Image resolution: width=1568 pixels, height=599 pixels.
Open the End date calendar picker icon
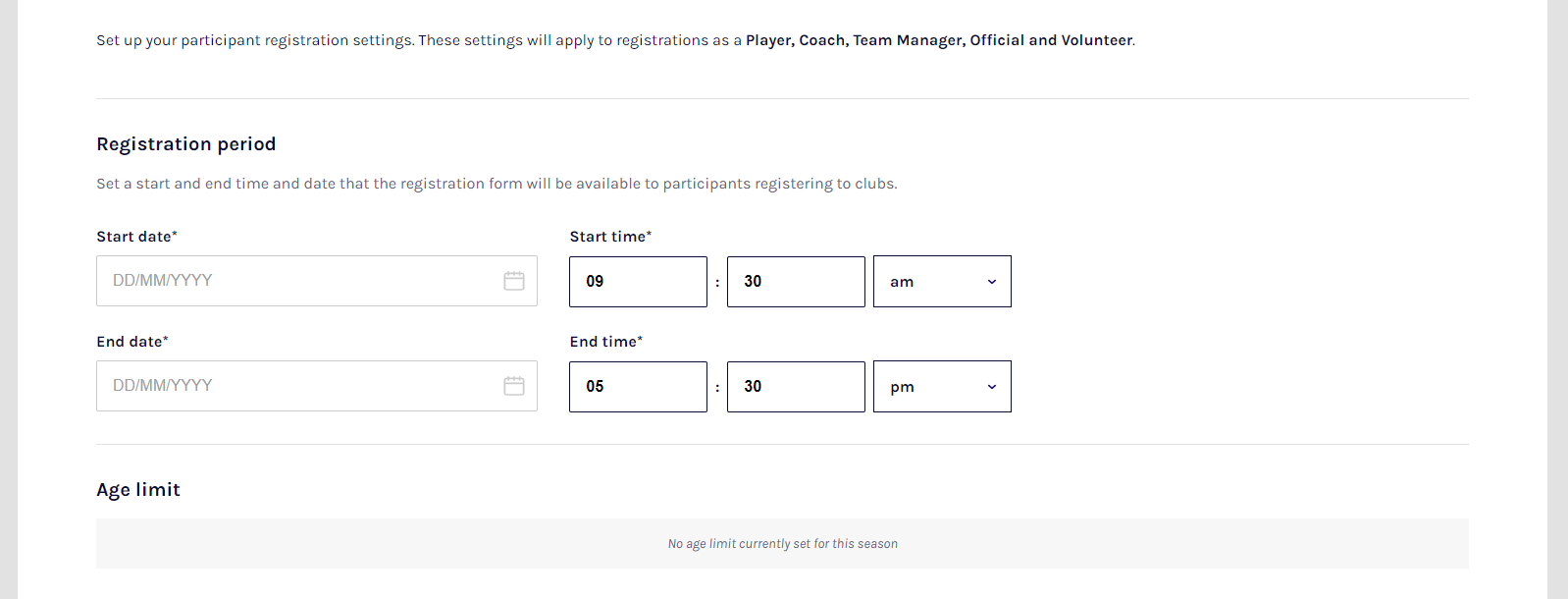click(x=514, y=386)
